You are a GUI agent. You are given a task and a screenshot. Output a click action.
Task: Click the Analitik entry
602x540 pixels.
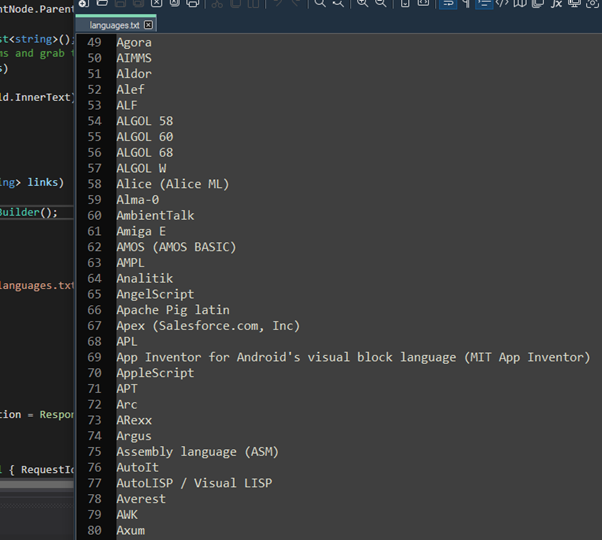pos(145,278)
